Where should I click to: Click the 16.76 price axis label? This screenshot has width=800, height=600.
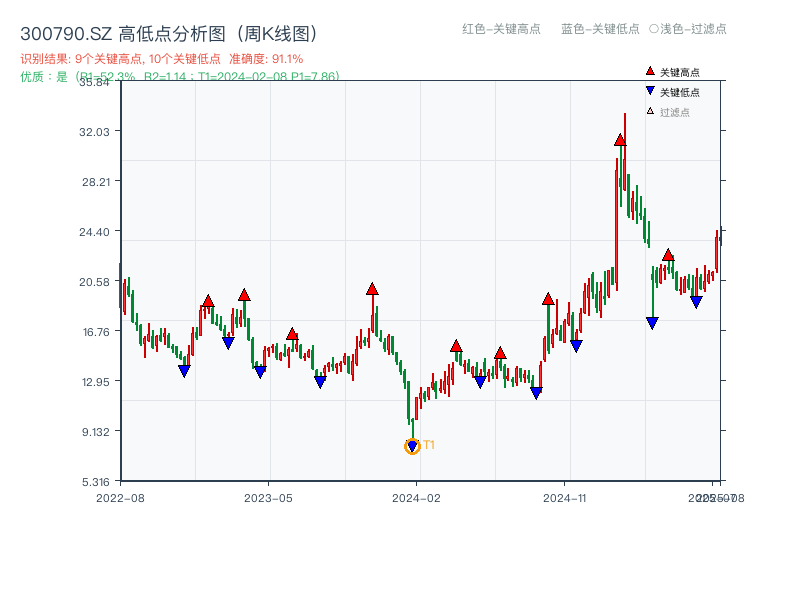96,332
